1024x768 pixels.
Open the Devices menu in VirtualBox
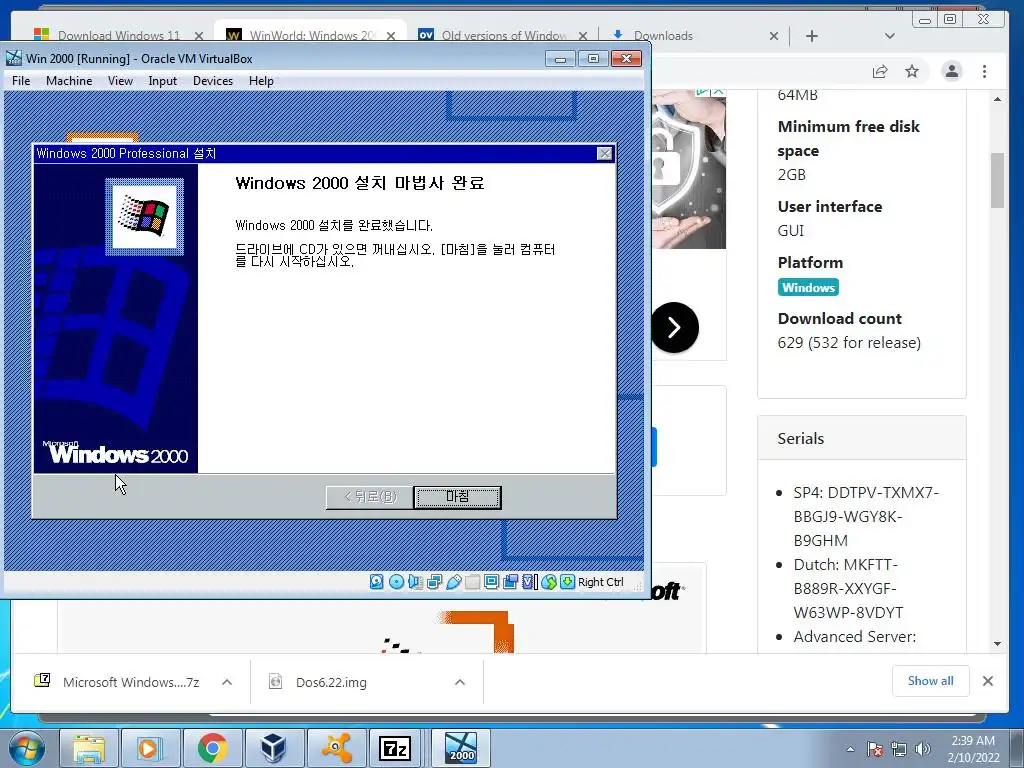pyautogui.click(x=213, y=81)
